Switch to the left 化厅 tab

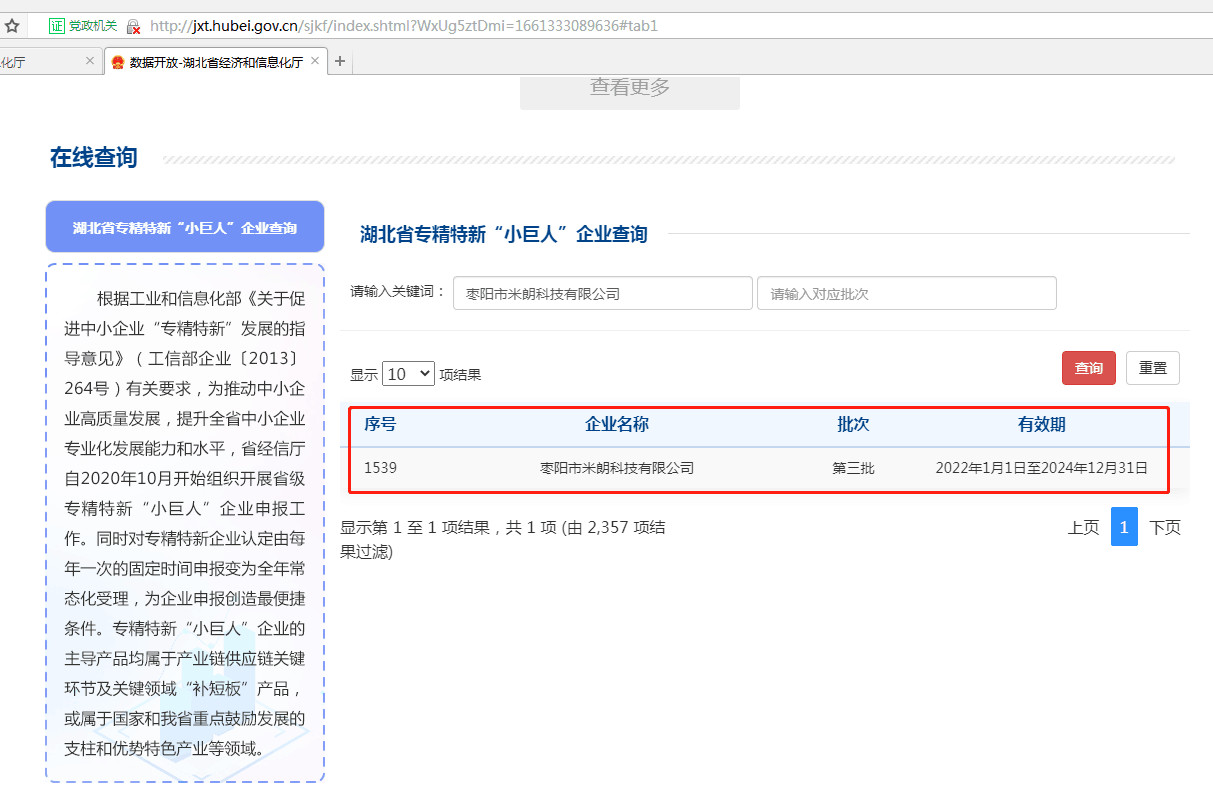30,62
